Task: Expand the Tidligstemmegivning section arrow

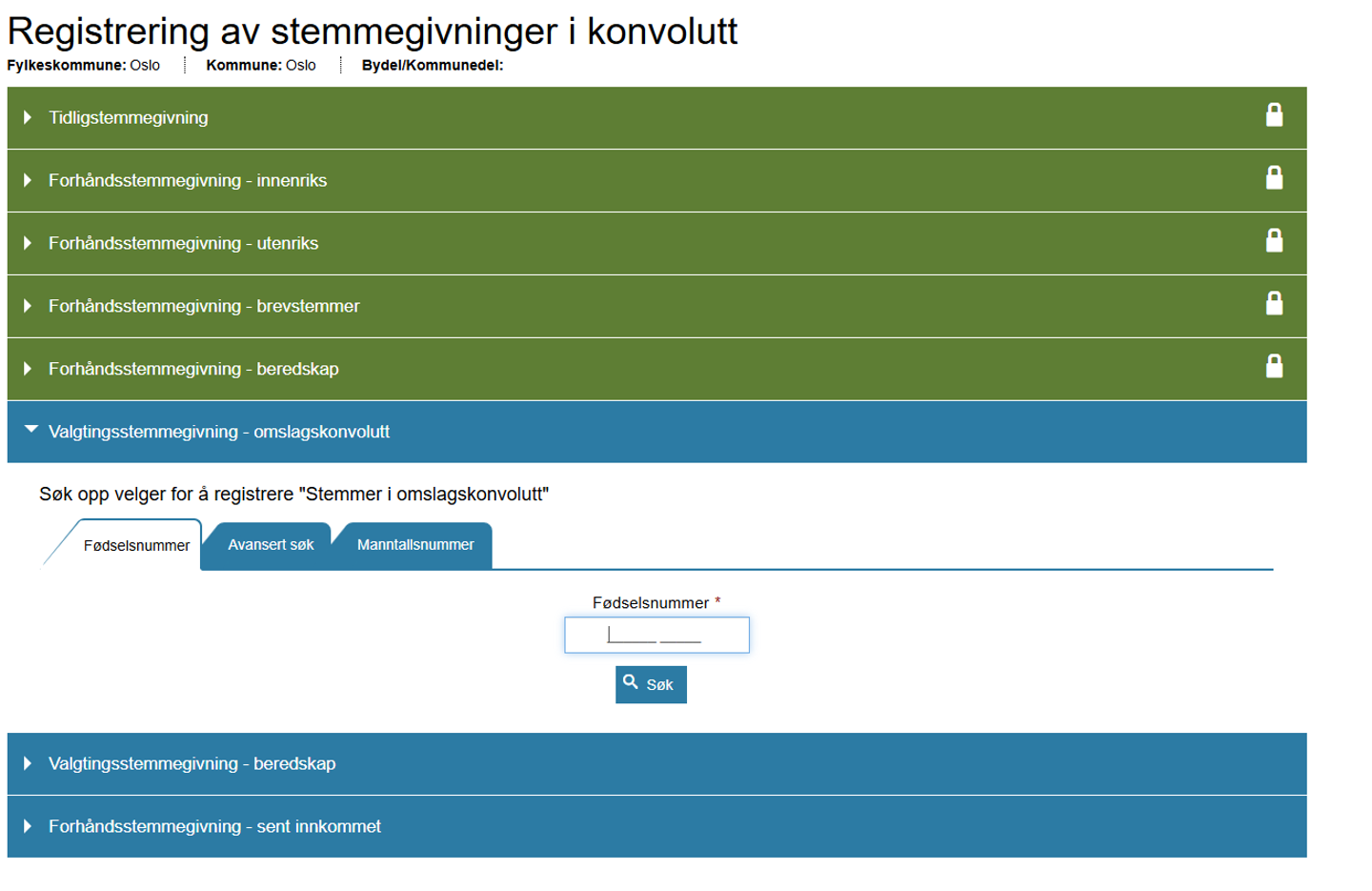Action: 28,117
